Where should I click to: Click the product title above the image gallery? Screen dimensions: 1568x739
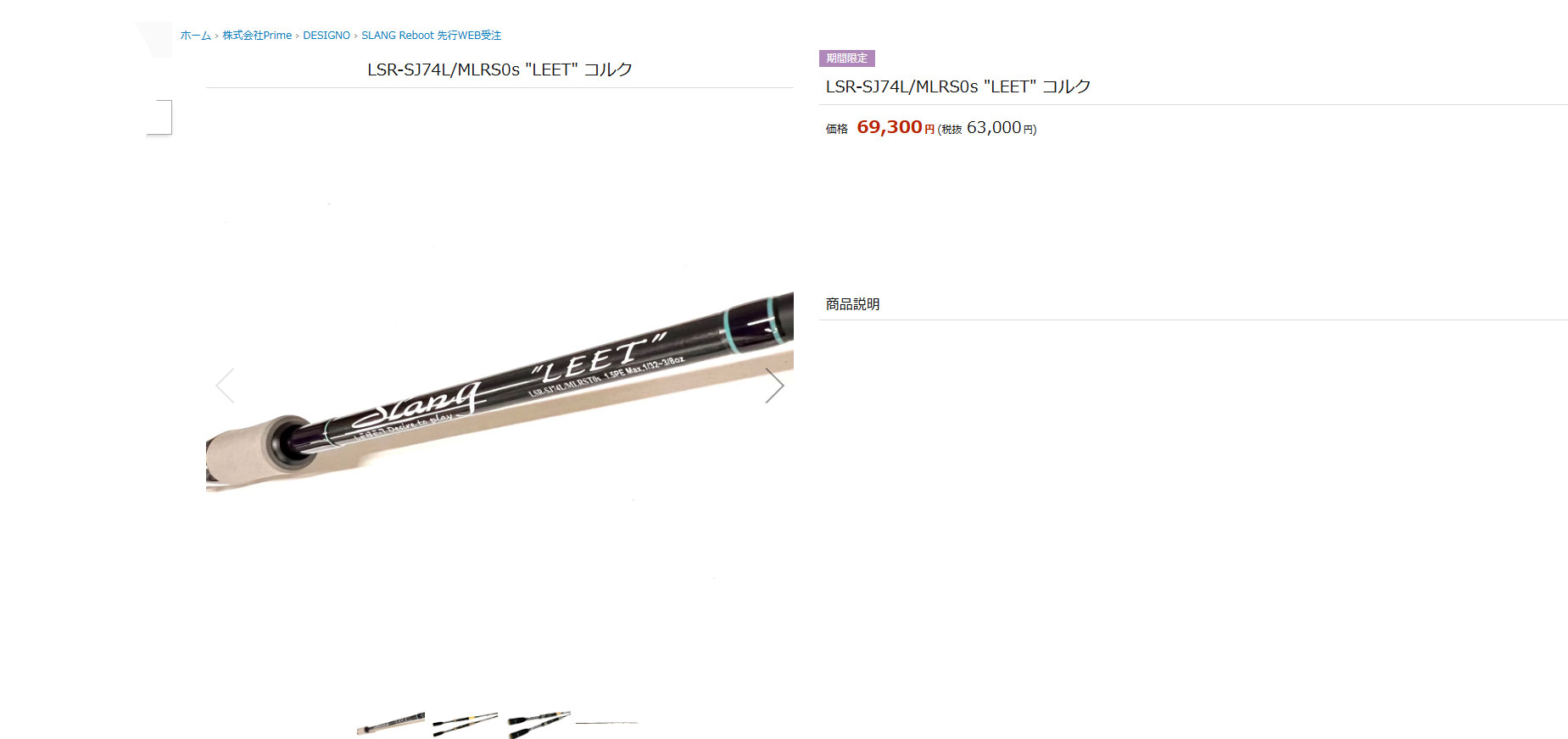coord(499,69)
